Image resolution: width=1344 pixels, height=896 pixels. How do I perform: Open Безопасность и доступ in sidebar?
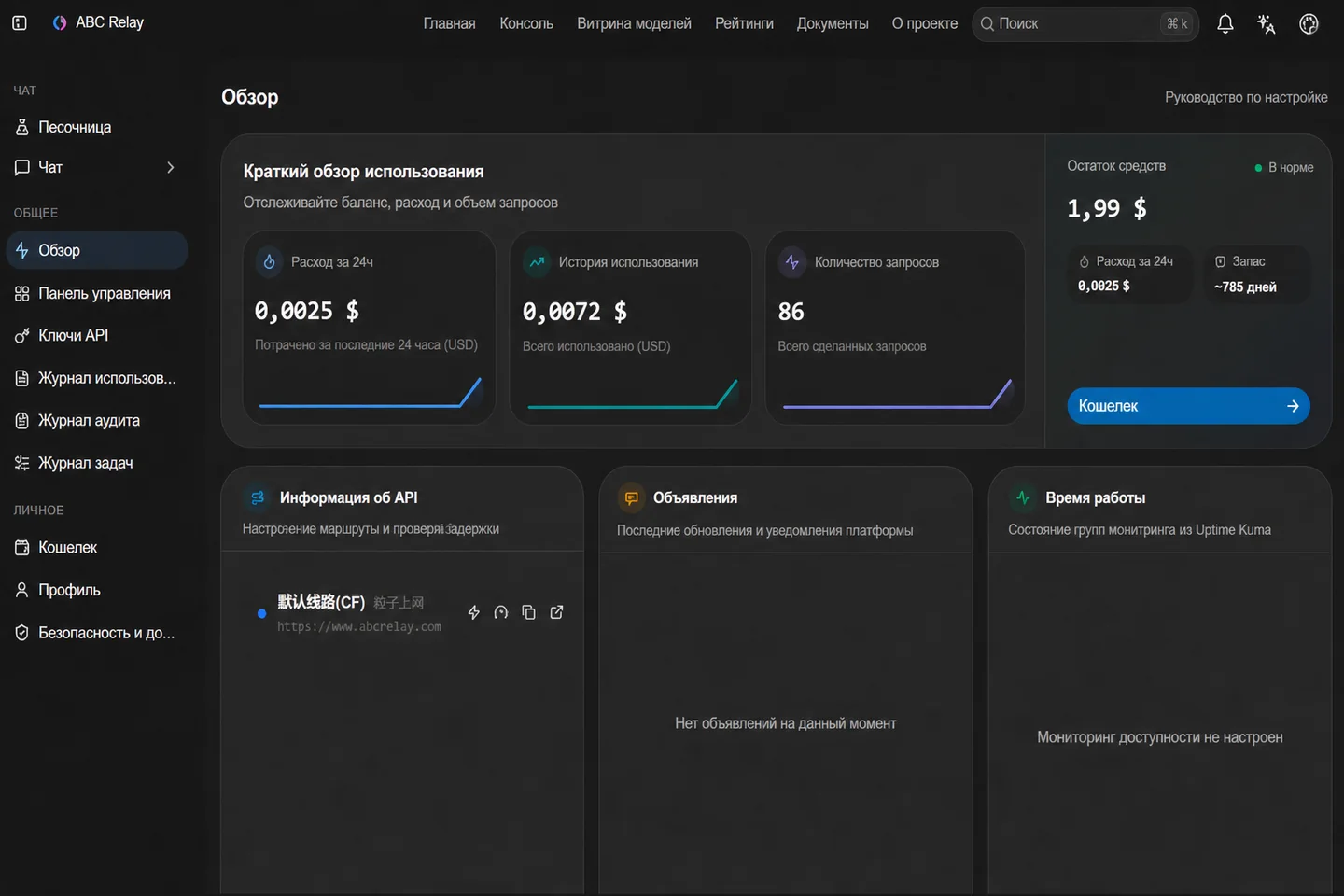coord(97,633)
